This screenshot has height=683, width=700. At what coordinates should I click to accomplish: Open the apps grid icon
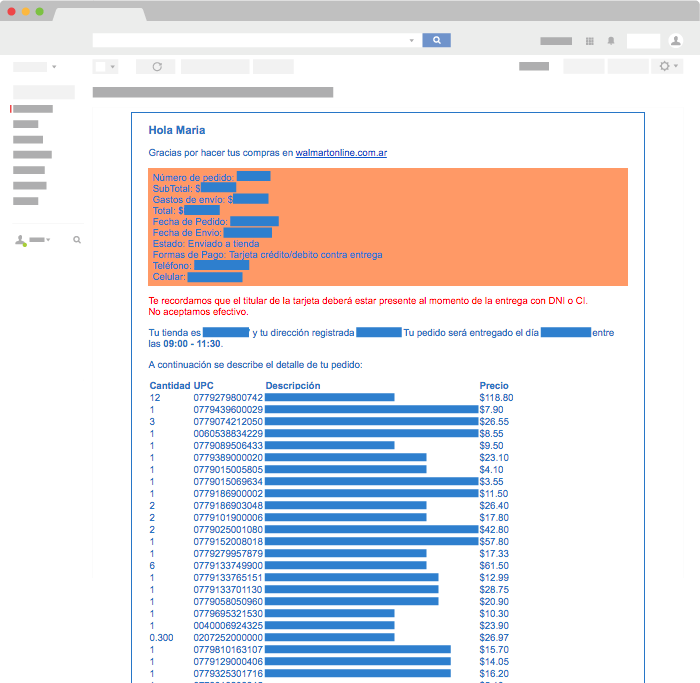tap(589, 41)
